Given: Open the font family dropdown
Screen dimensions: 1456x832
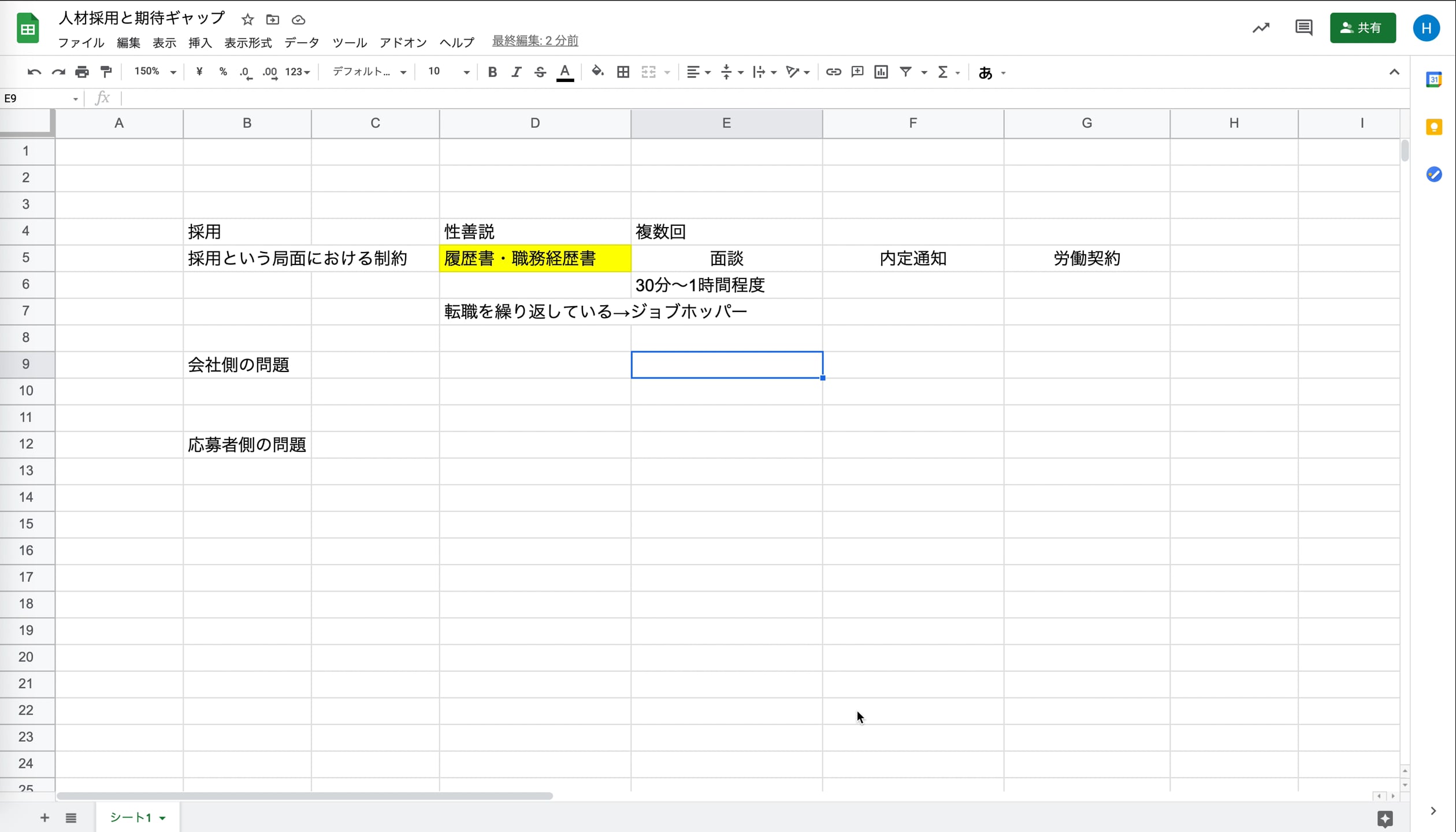Looking at the screenshot, I should [x=368, y=72].
